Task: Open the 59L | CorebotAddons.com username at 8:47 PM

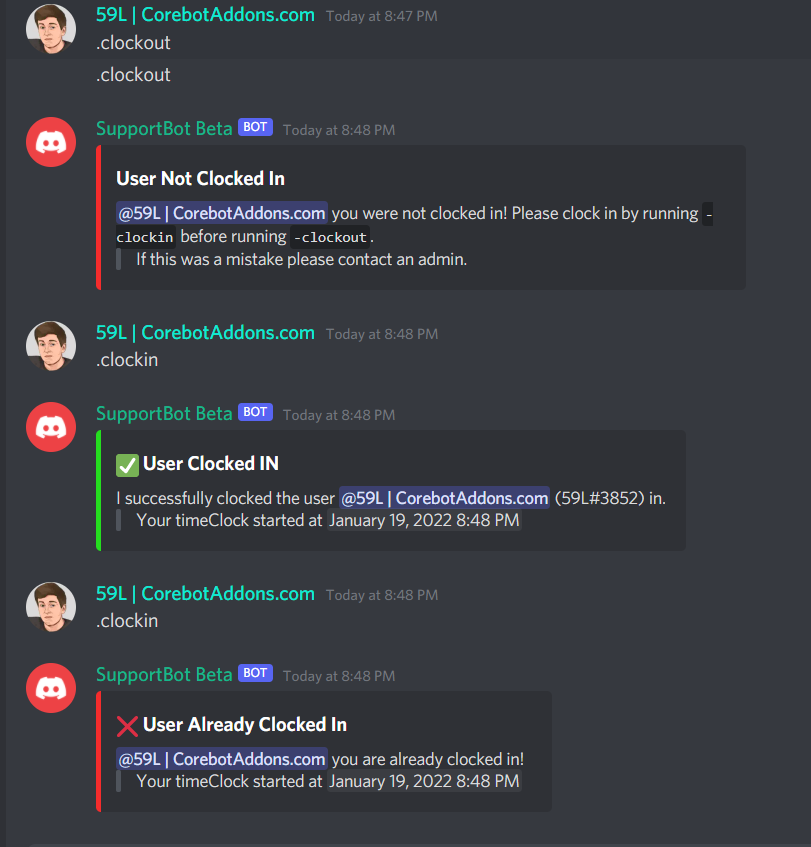Action: click(205, 15)
